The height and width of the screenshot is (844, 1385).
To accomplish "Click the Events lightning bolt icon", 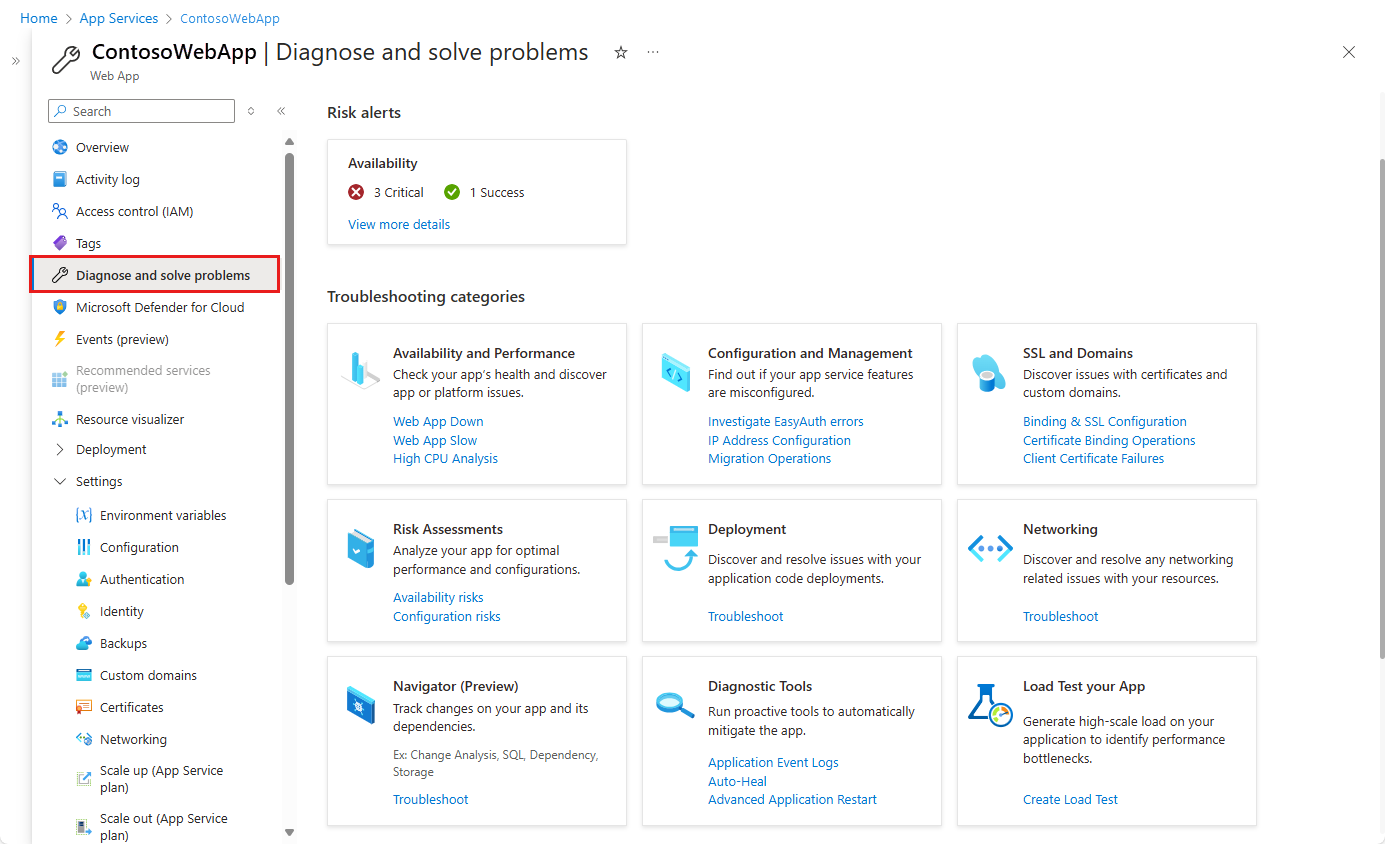I will coord(60,339).
